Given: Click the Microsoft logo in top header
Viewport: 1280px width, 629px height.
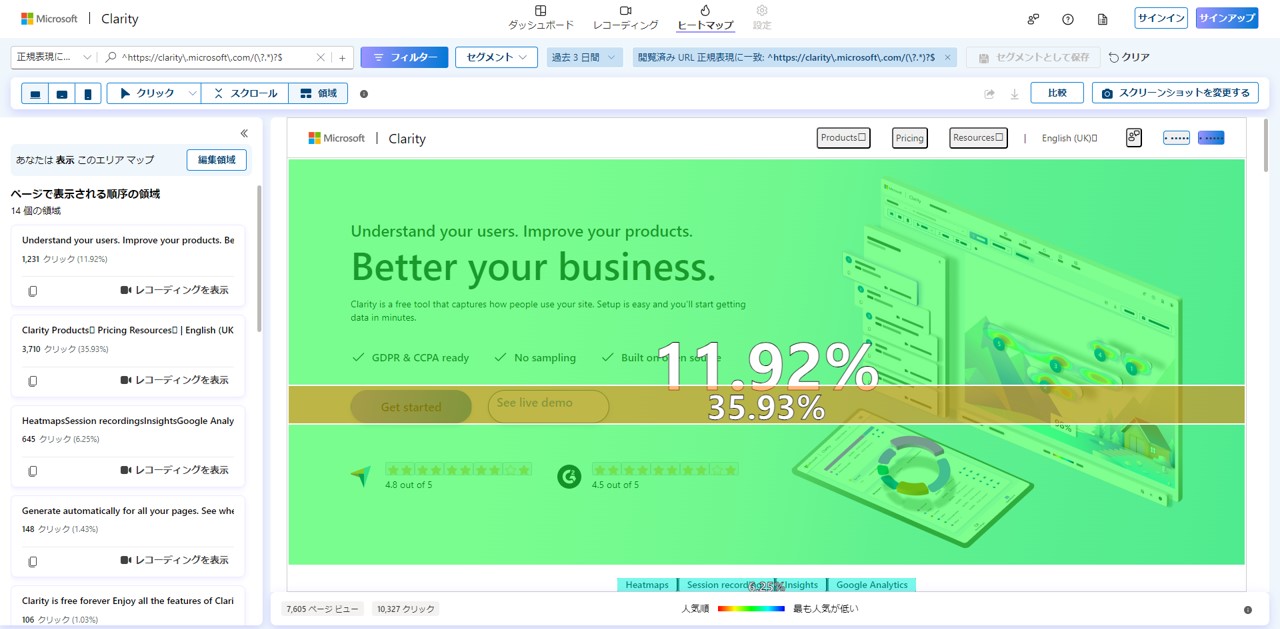Looking at the screenshot, I should (49, 19).
